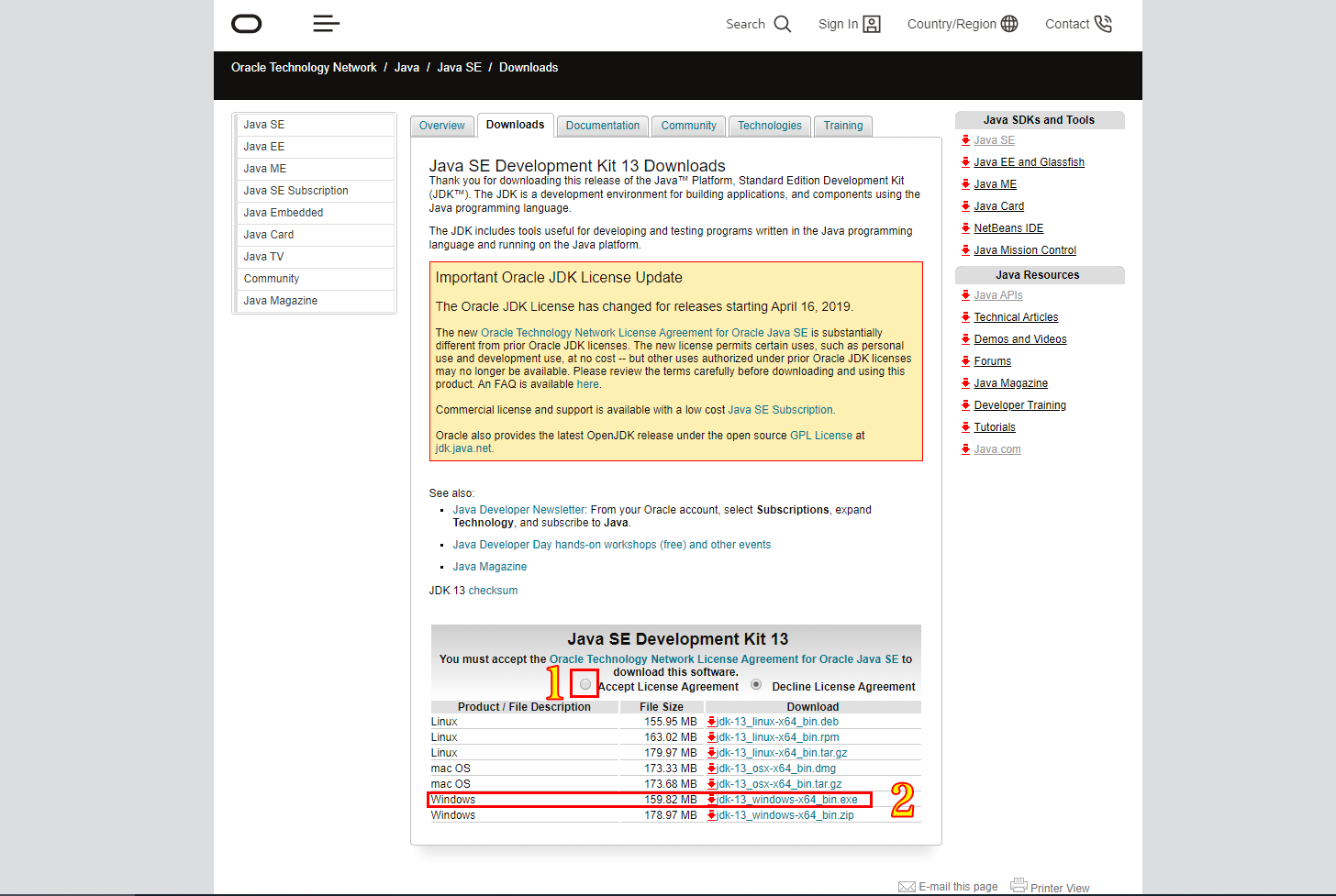Open the Technologies tab
The image size is (1336, 896).
coord(770,127)
